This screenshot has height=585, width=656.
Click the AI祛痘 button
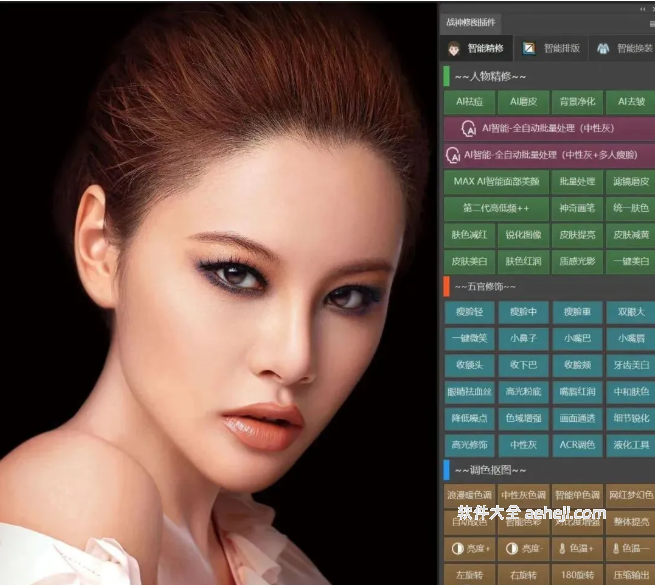469,101
